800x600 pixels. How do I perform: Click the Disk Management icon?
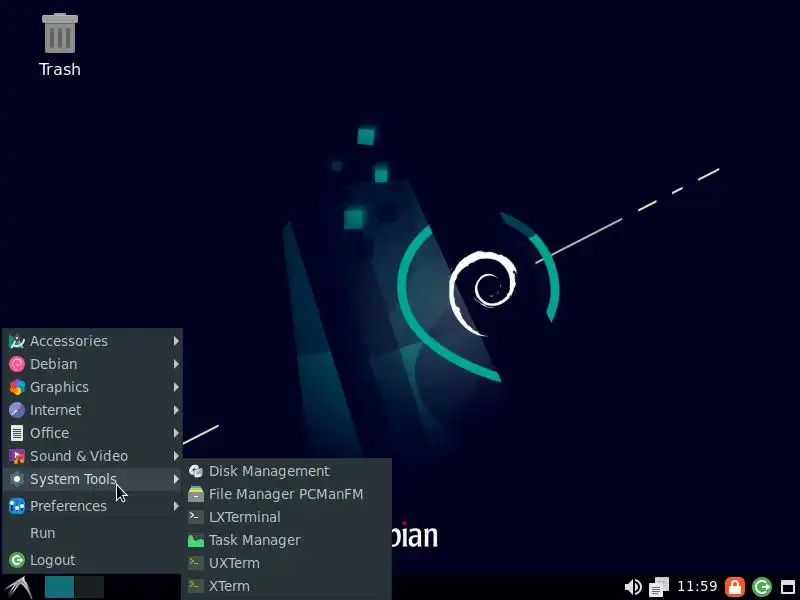[196, 471]
